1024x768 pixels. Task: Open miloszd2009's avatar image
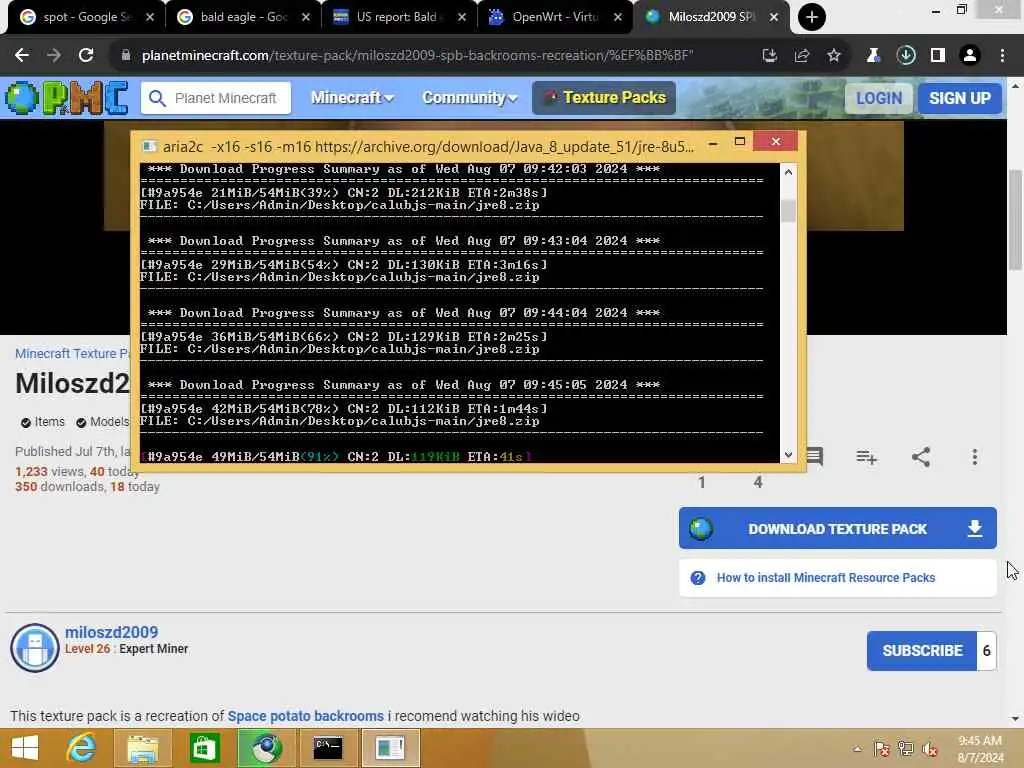click(x=35, y=648)
